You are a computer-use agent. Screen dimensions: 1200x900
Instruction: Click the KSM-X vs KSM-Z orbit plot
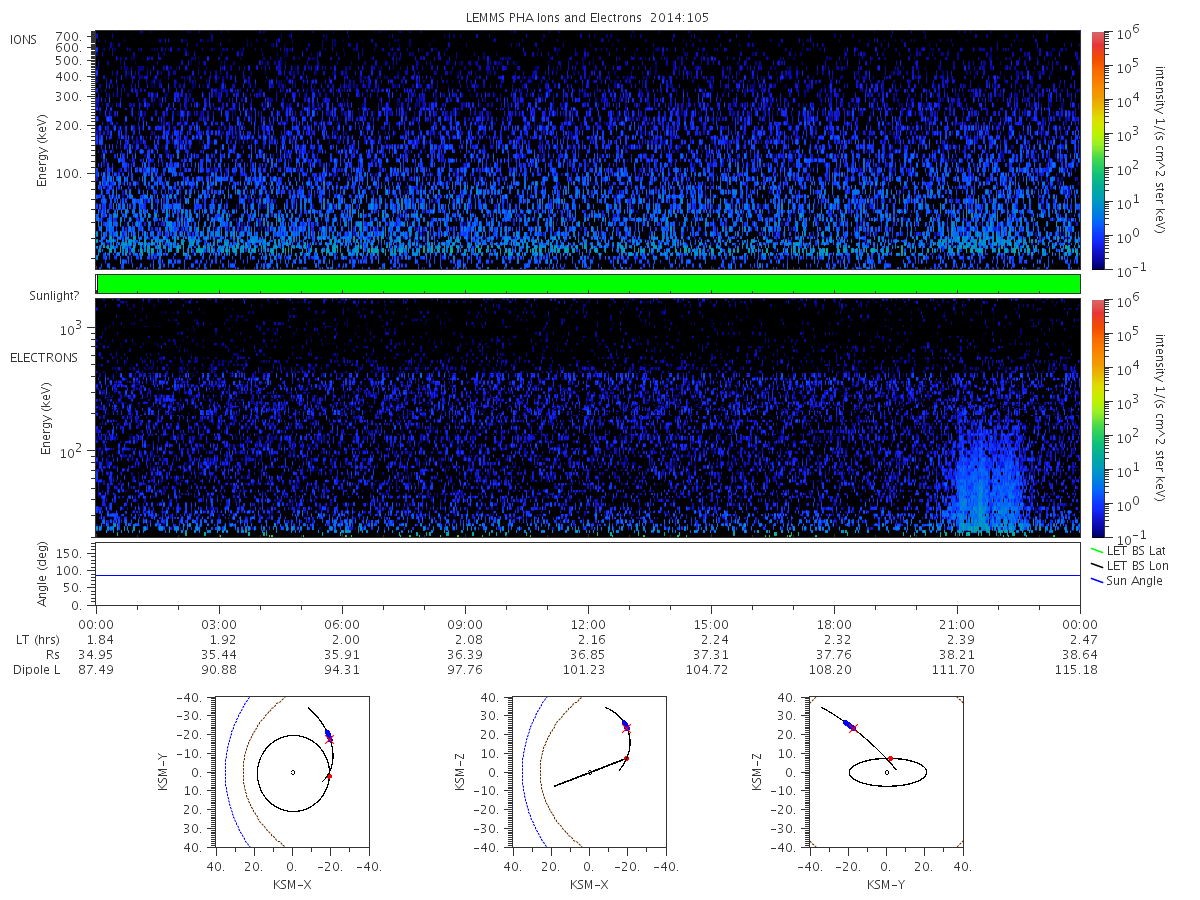tap(588, 771)
